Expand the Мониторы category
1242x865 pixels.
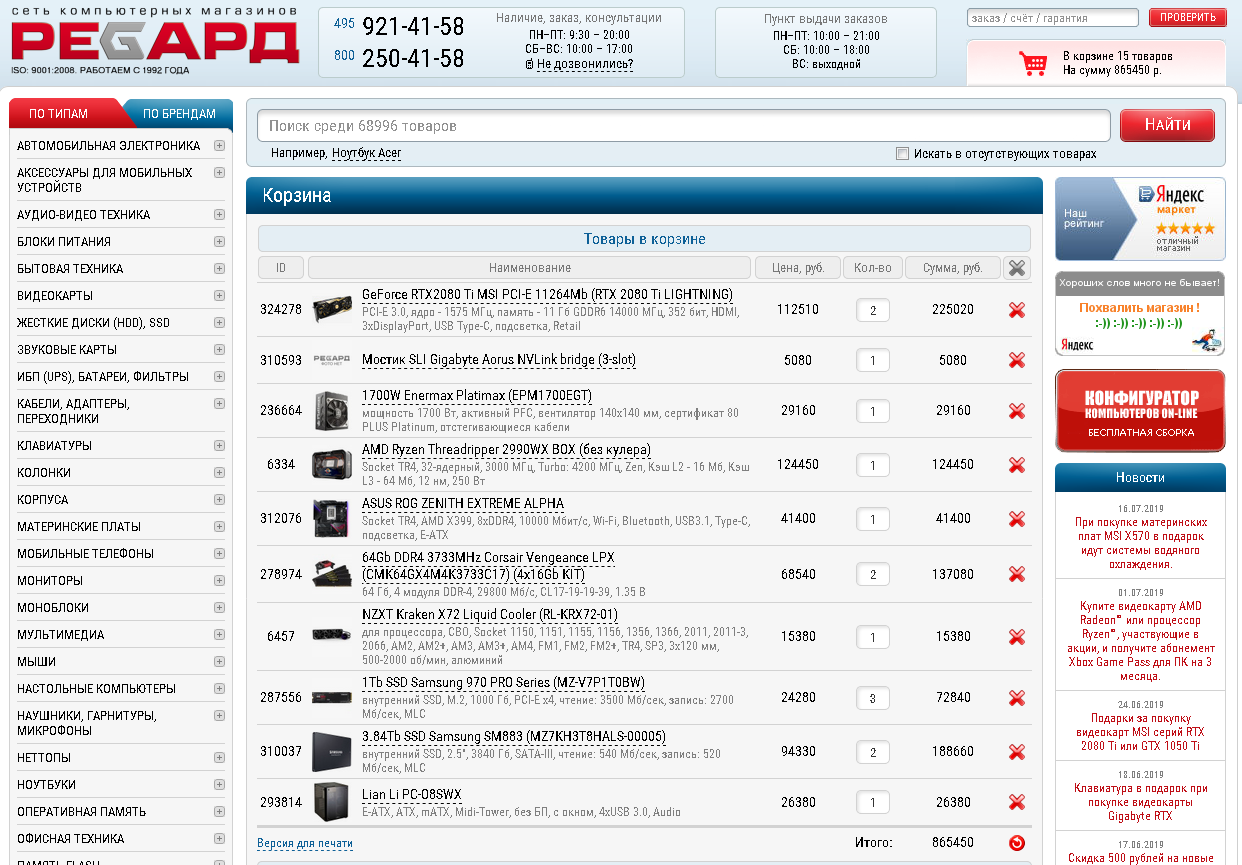219,581
